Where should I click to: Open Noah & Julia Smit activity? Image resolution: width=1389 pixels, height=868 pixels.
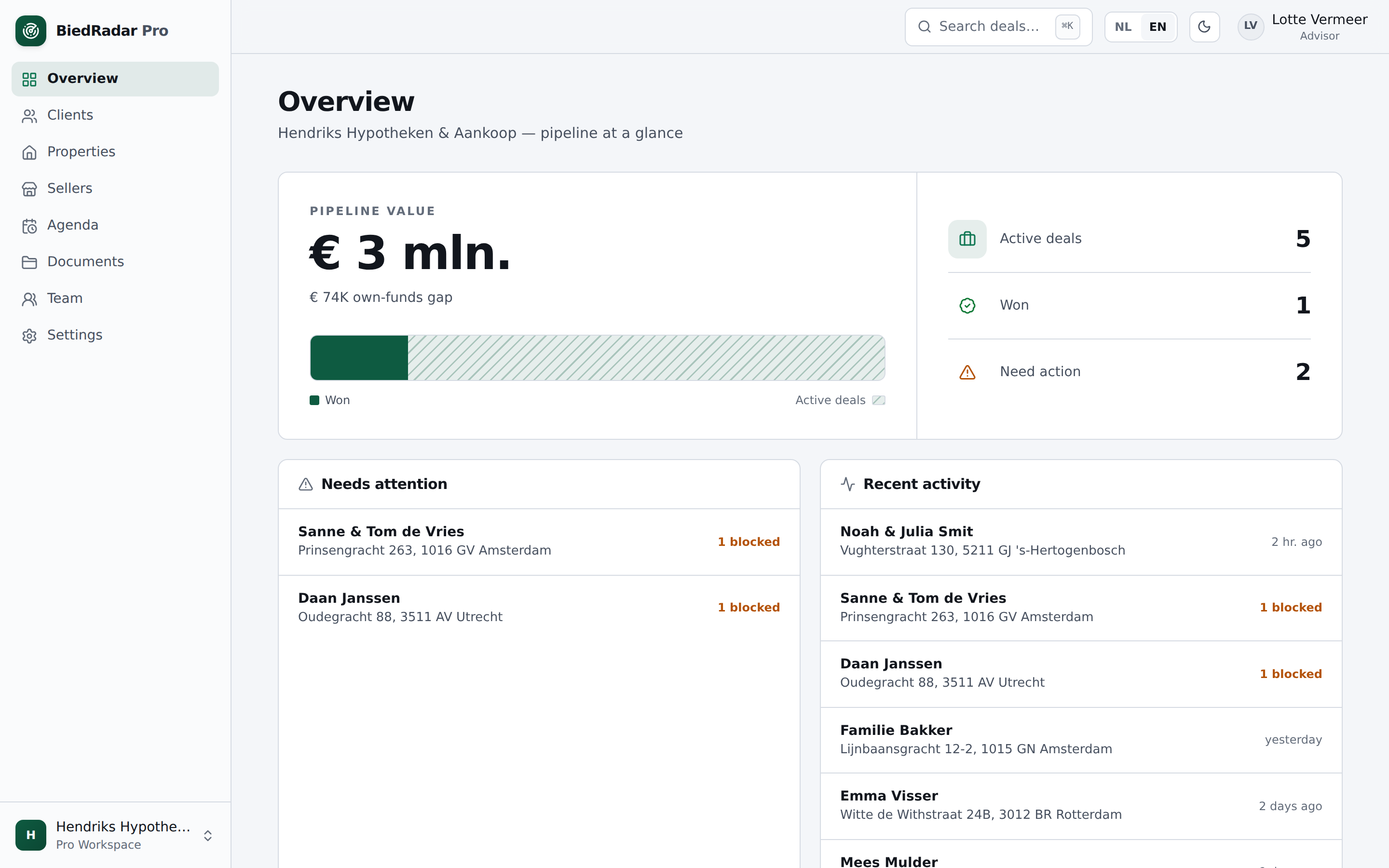coord(1081,542)
